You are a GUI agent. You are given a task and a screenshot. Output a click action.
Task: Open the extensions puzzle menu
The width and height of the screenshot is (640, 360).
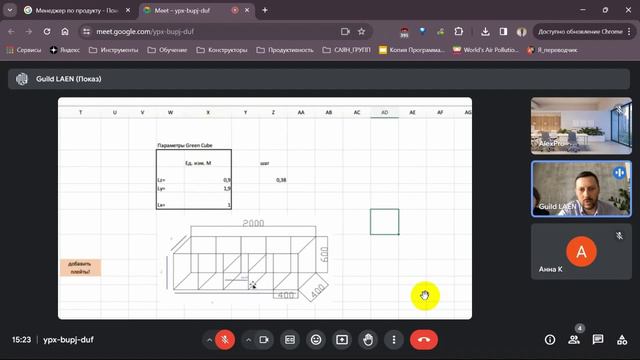coord(459,31)
